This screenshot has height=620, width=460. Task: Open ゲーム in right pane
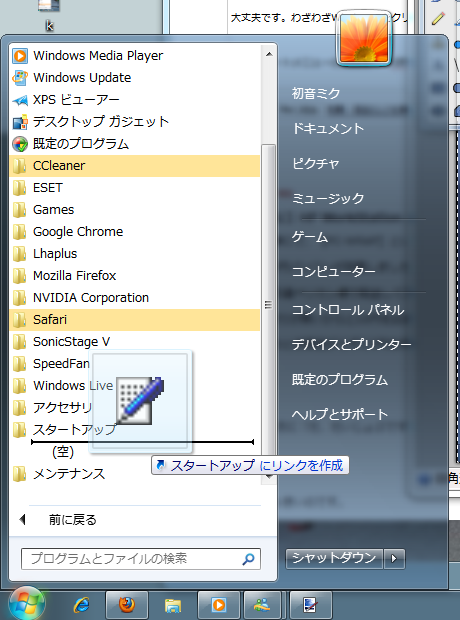tap(310, 237)
